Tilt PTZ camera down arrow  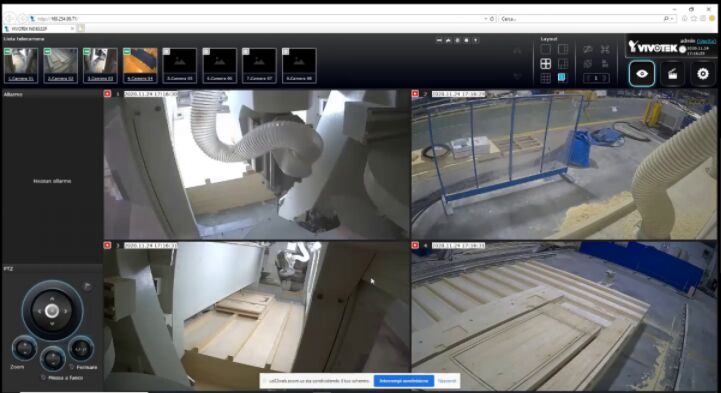52,324
